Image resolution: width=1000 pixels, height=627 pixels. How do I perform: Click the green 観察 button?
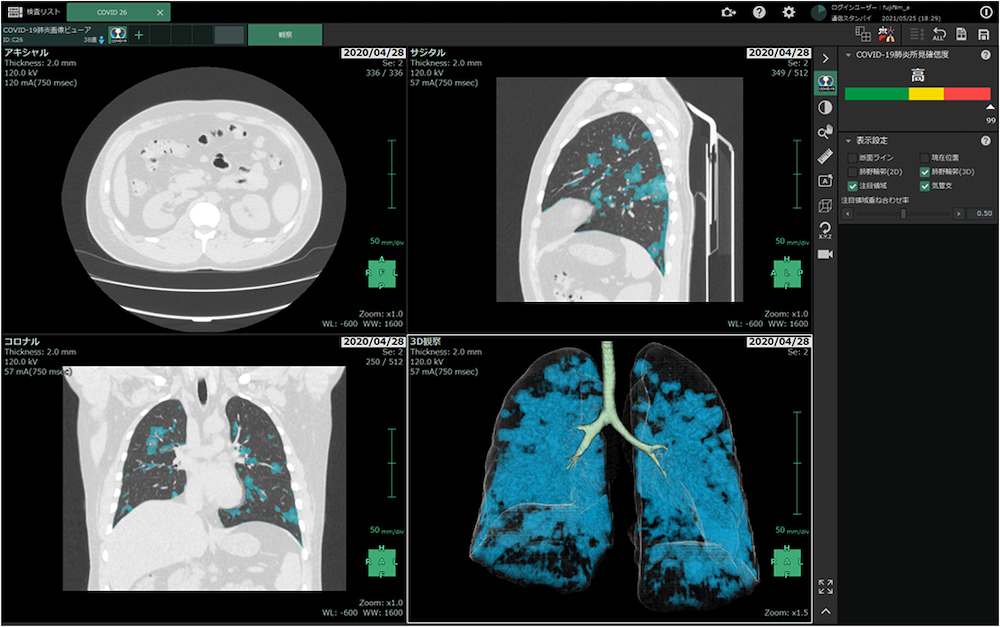click(285, 35)
